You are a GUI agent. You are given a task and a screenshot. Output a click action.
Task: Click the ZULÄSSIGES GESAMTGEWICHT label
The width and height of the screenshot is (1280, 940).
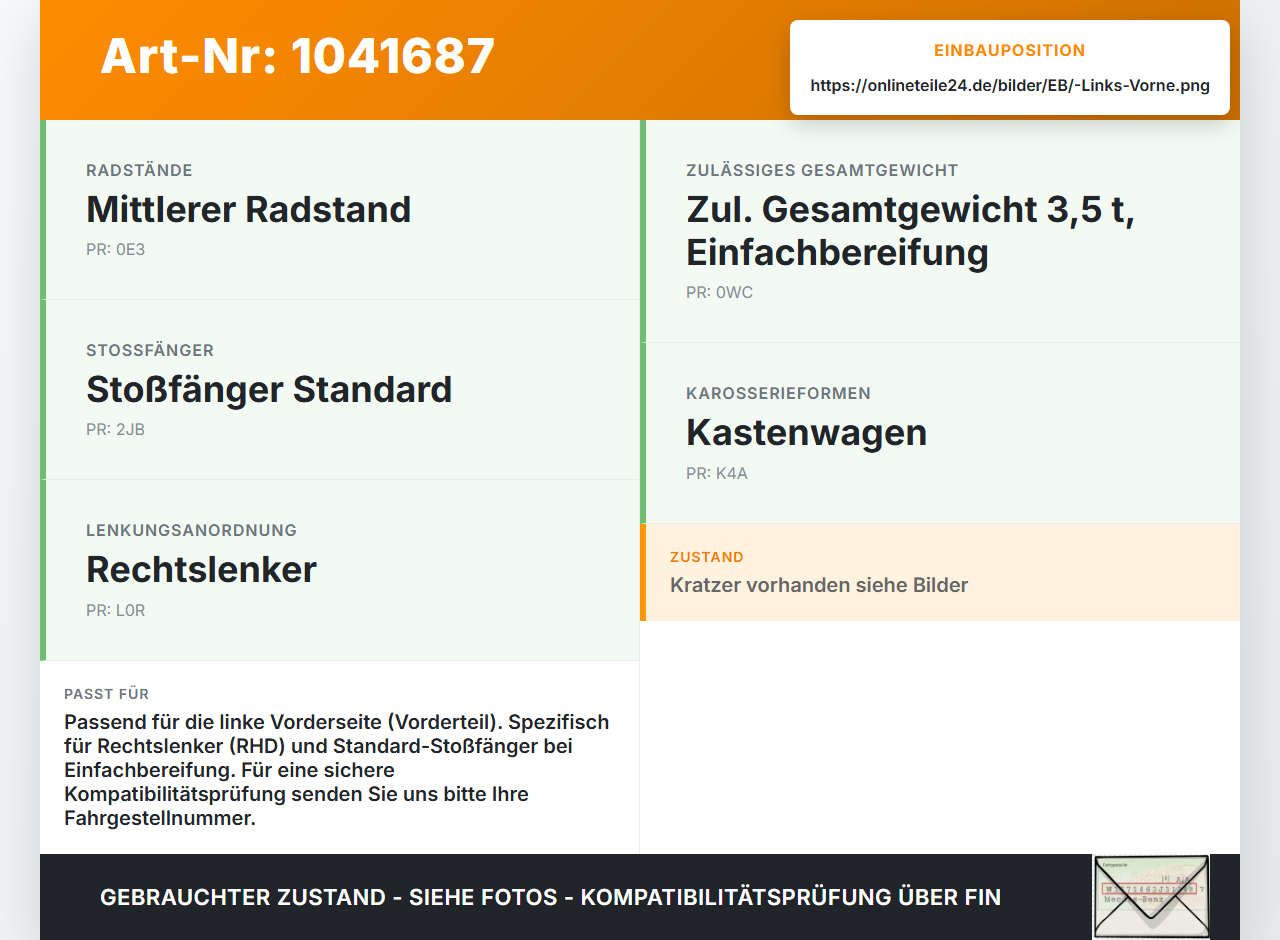(x=822, y=170)
